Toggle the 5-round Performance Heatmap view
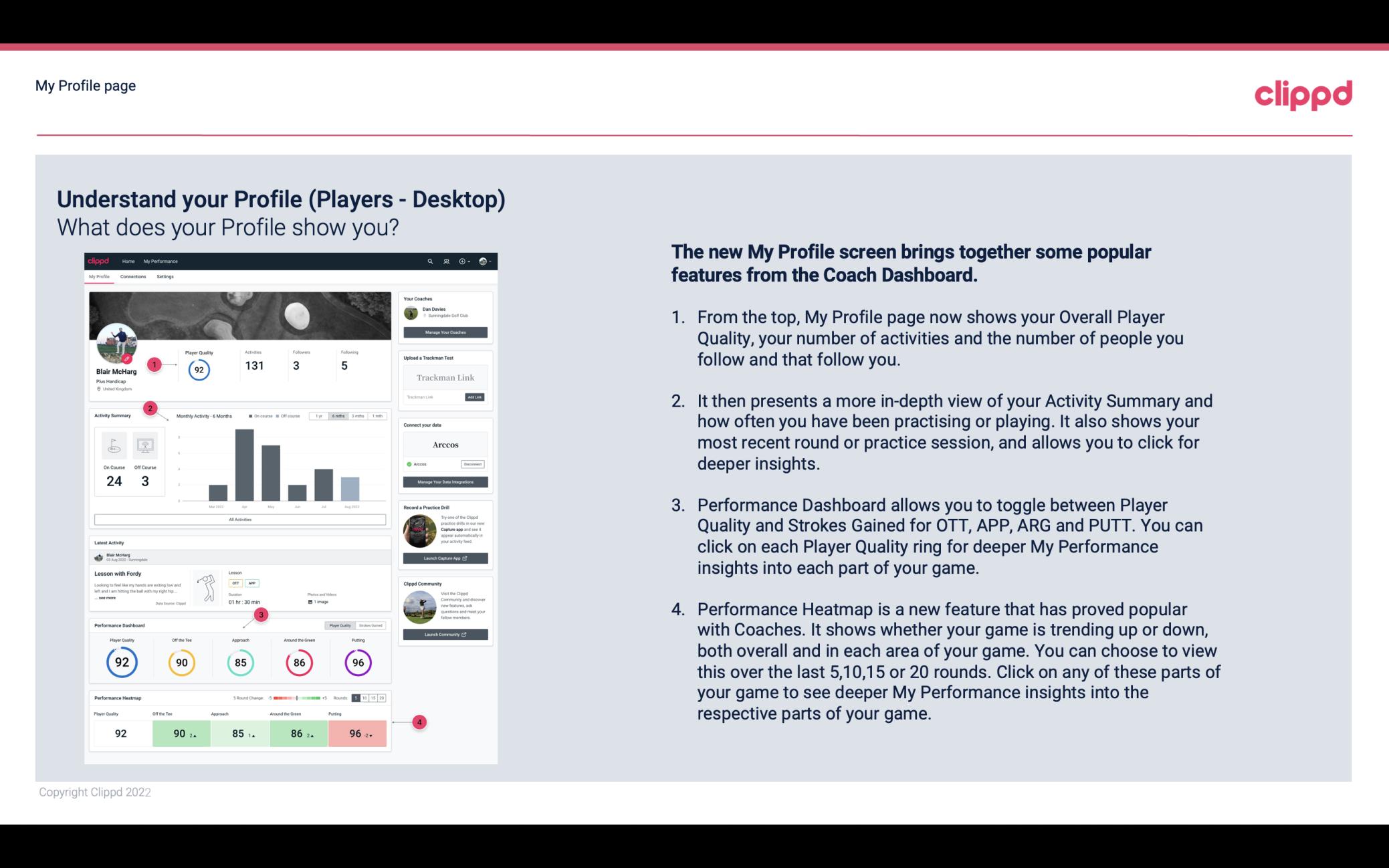Screen dimensions: 1389x868 359,698
